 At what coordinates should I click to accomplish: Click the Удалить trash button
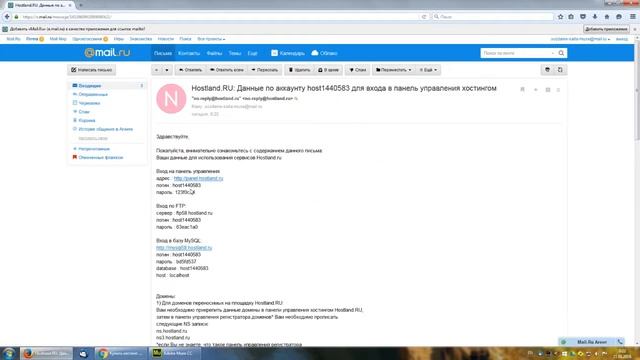300,70
